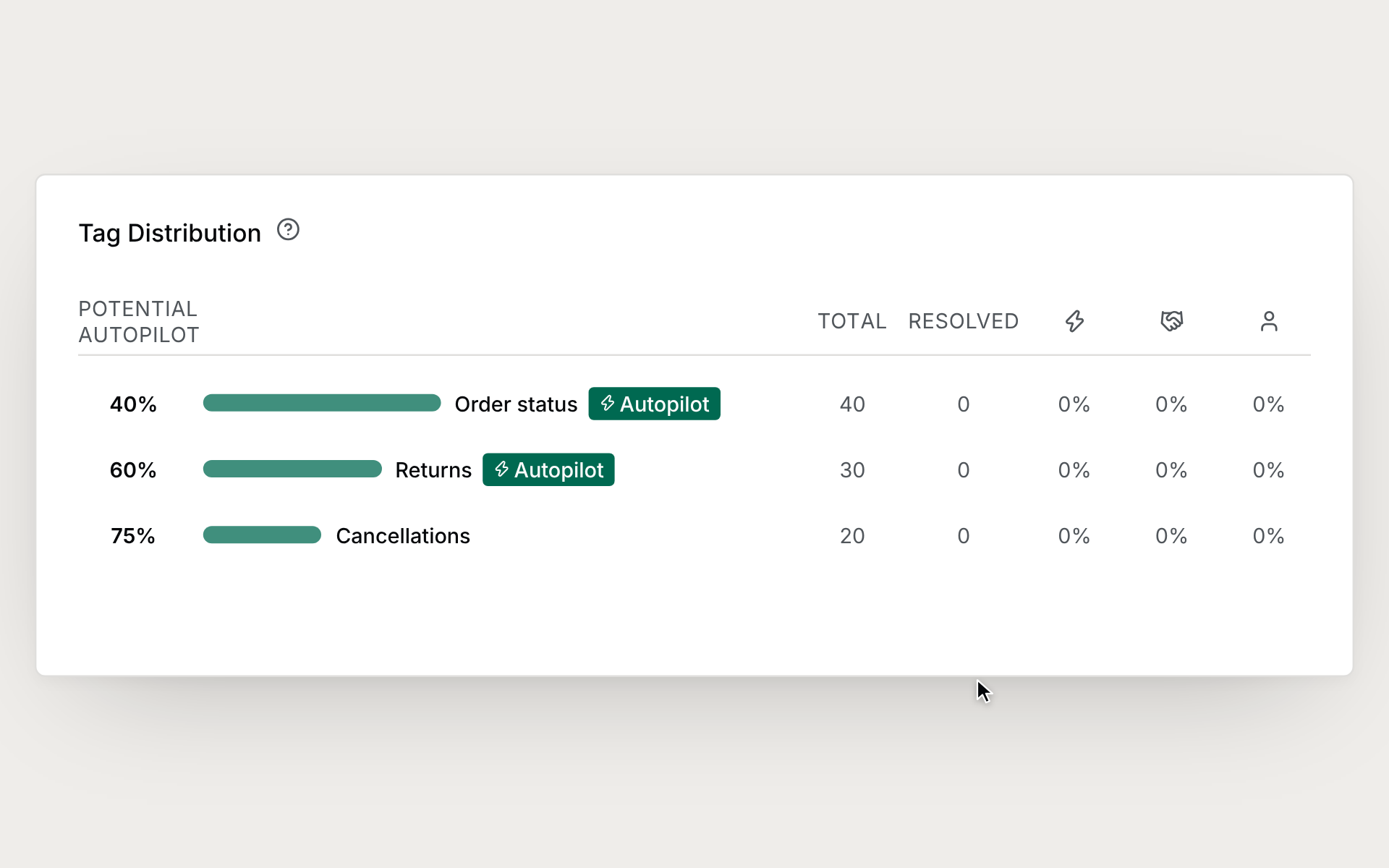Click the 60% potential autopilot value
The width and height of the screenshot is (1389, 868).
tap(133, 470)
